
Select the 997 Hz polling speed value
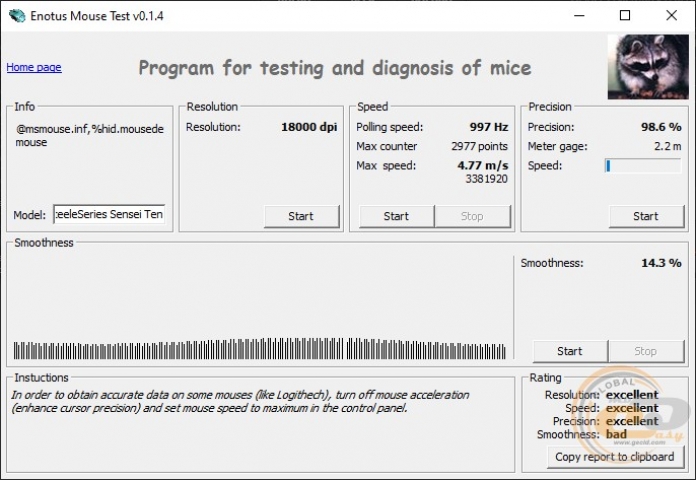coord(489,127)
